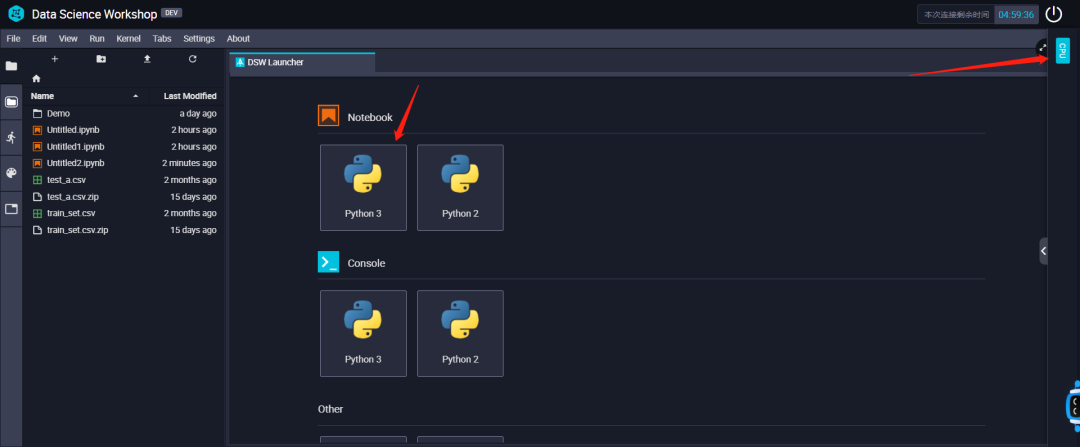Select train_set.csv file
Screen dimensions: 1080x447
(x=124, y=214)
